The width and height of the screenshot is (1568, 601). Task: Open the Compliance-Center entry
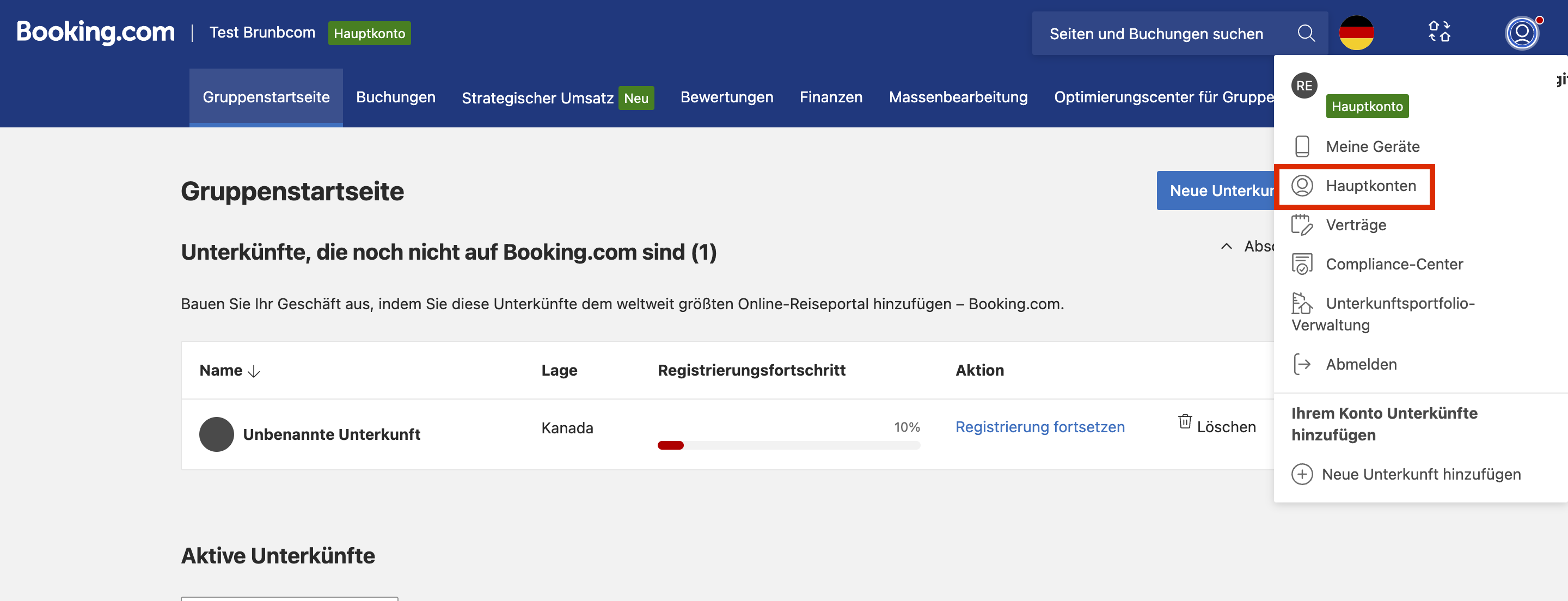pyautogui.click(x=1394, y=264)
